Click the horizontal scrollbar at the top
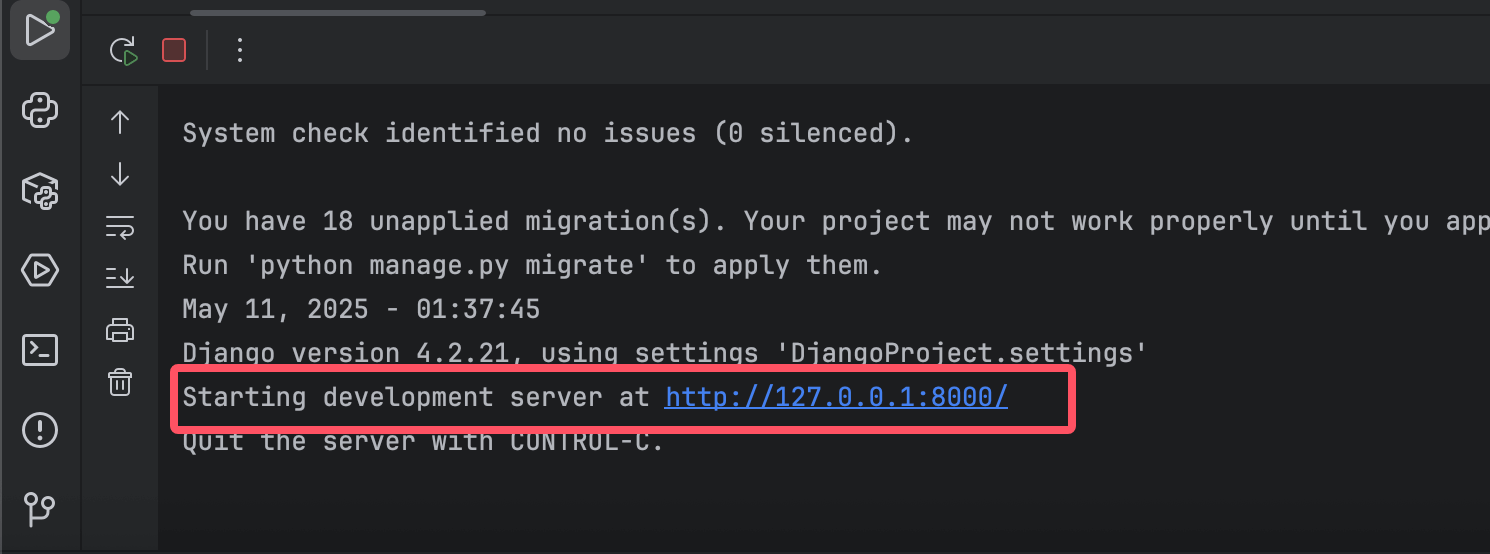 click(337, 13)
